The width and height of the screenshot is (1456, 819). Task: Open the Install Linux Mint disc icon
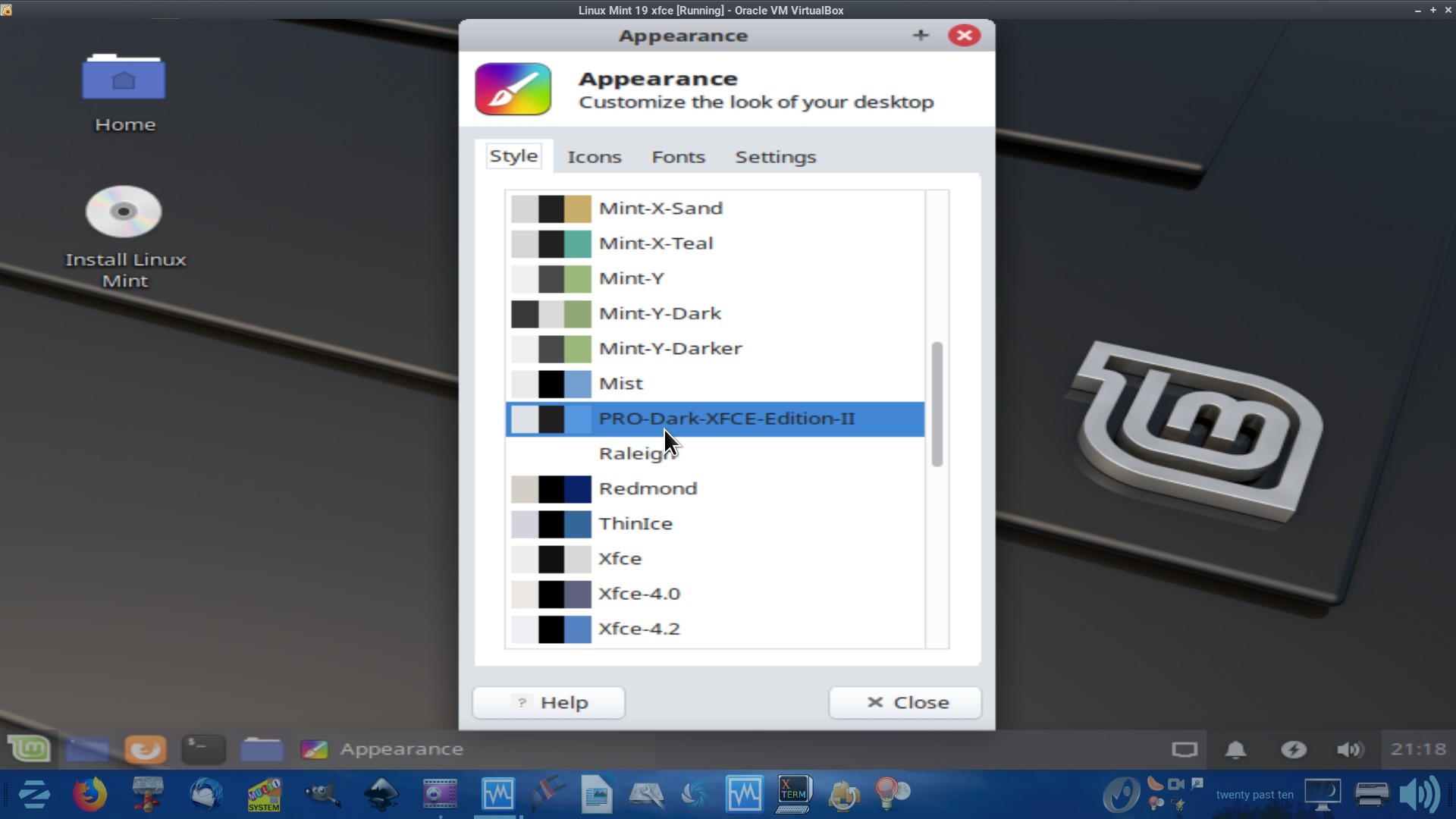[124, 212]
